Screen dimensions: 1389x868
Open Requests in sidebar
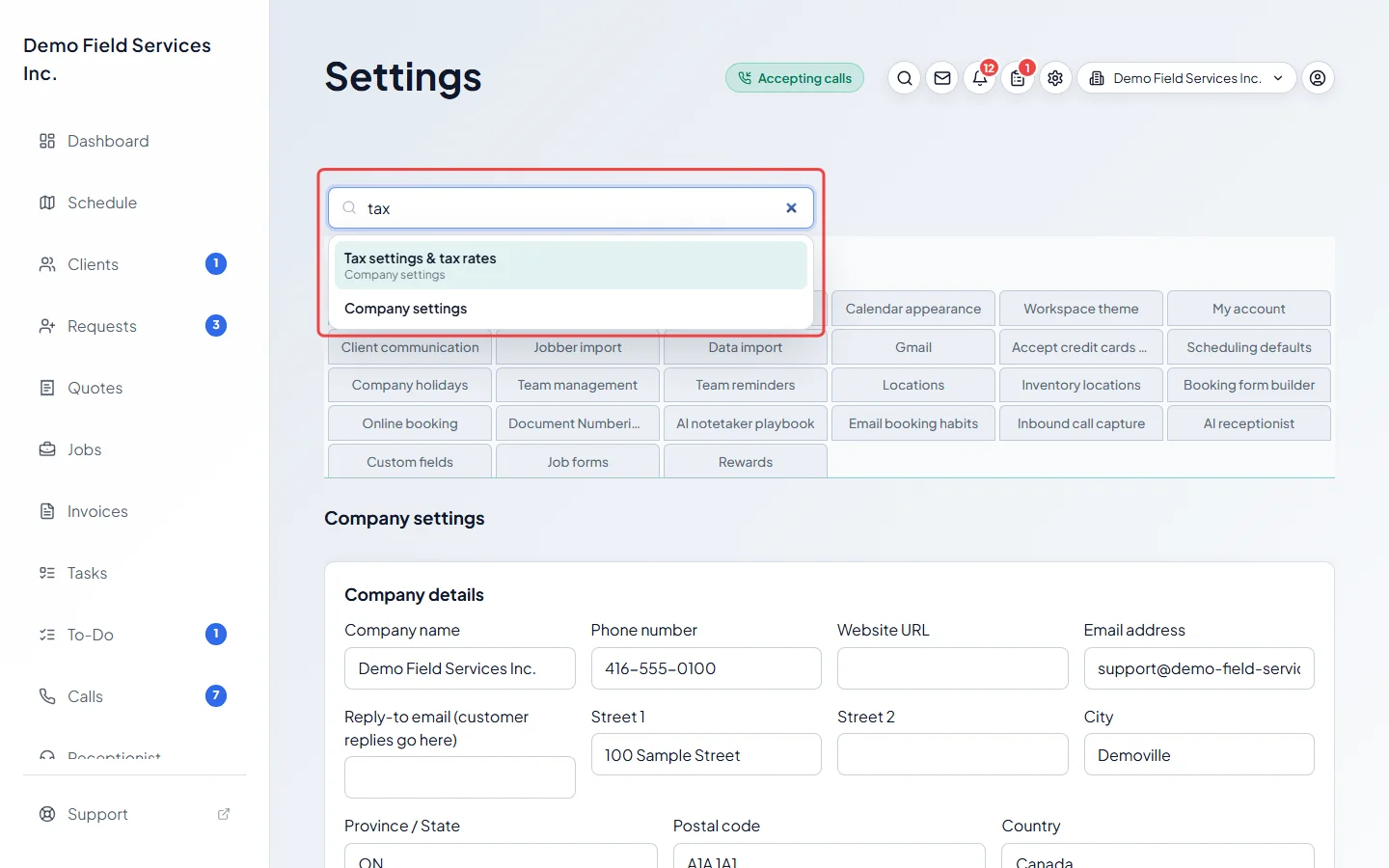[x=135, y=326]
